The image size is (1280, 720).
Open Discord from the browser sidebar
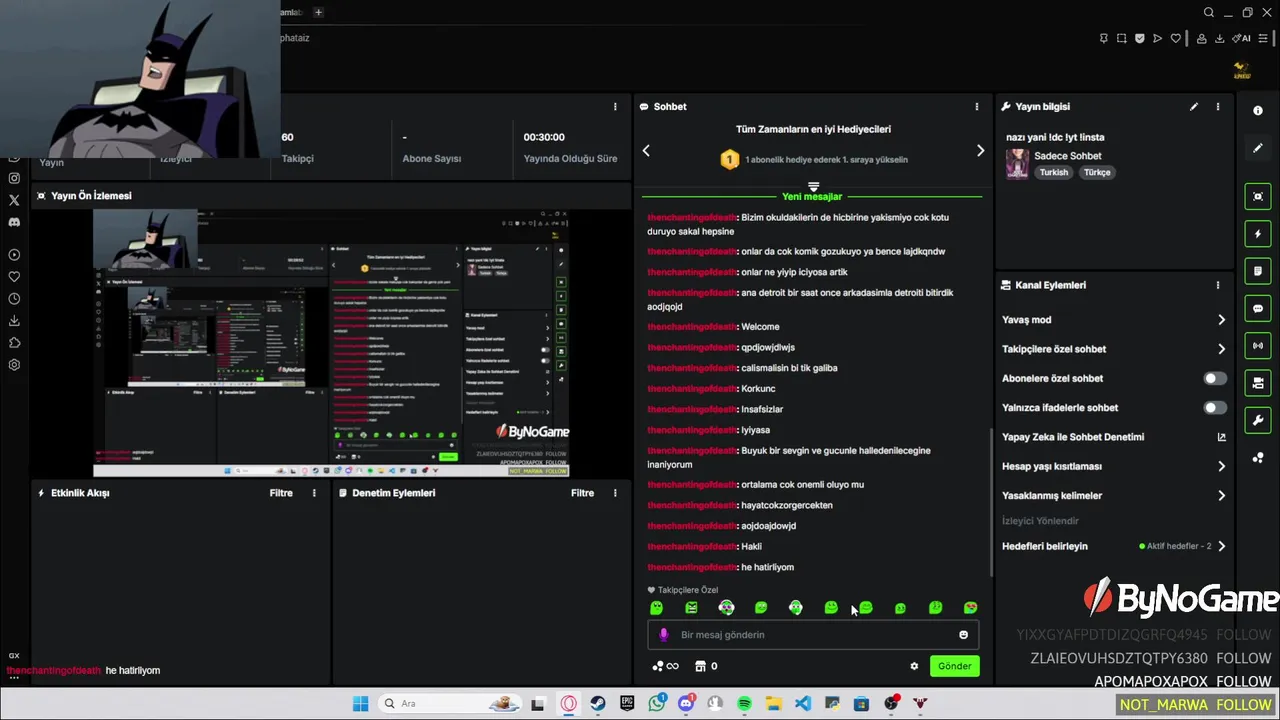pyautogui.click(x=14, y=222)
